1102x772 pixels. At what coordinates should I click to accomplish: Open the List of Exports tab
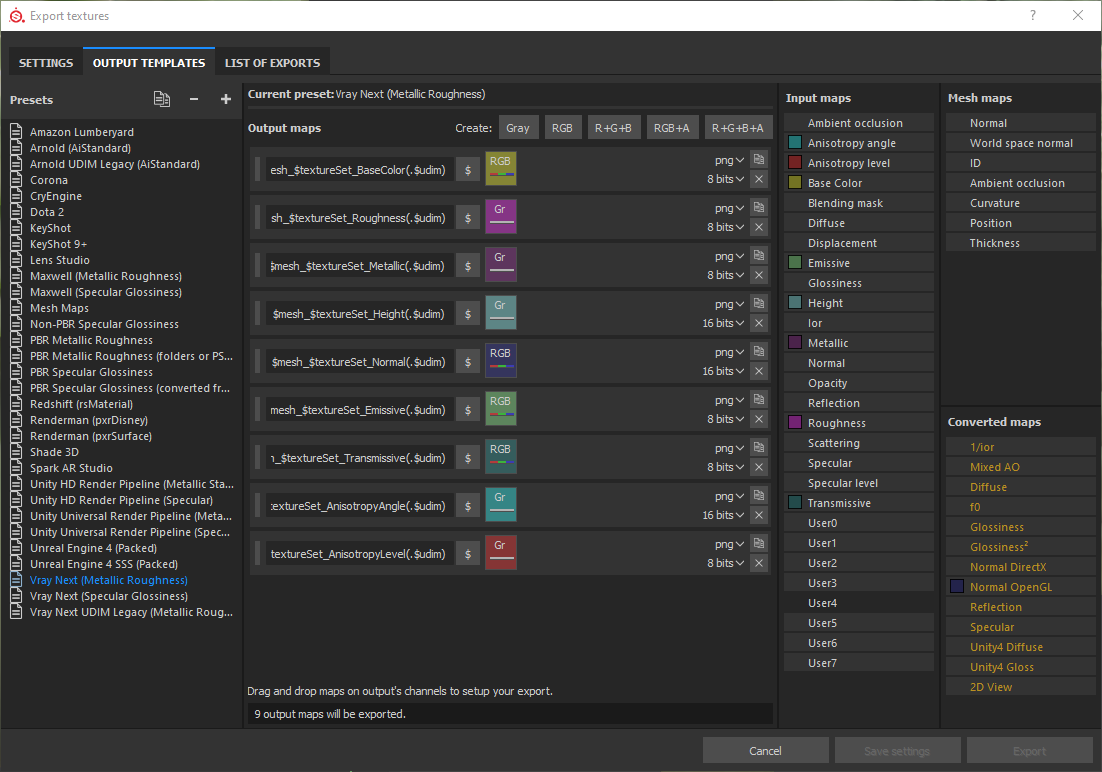pos(272,63)
